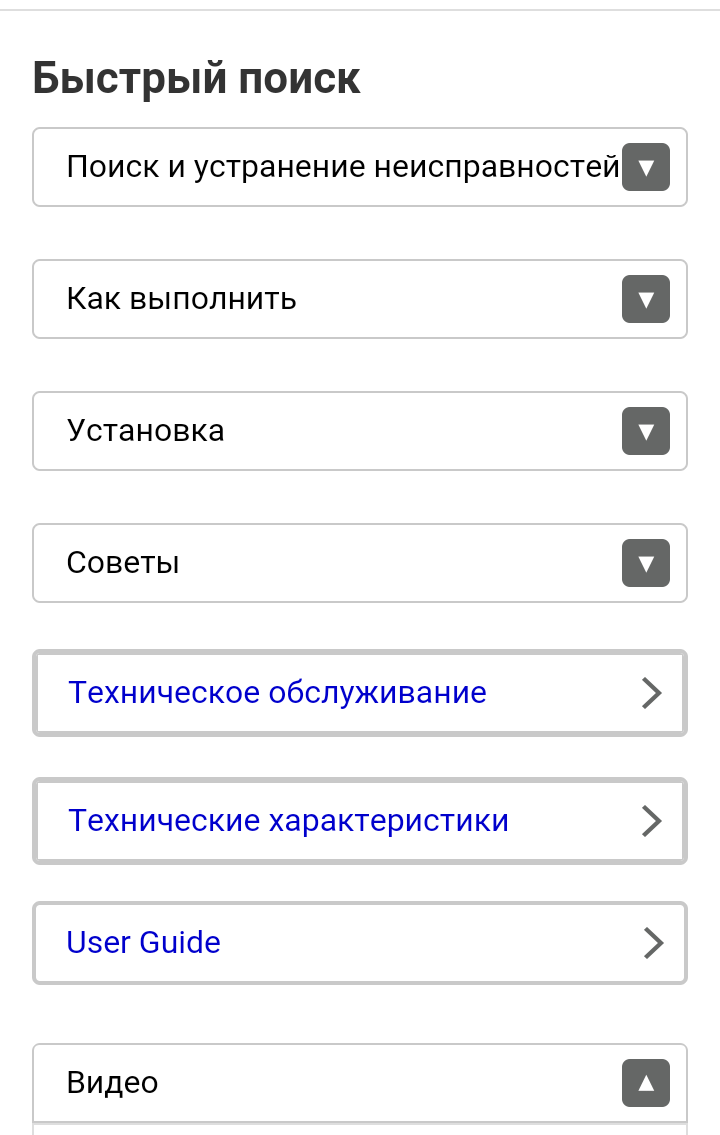Click the 'Видео' label text
Screen dimensions: 720x1135
[x=112, y=1083]
